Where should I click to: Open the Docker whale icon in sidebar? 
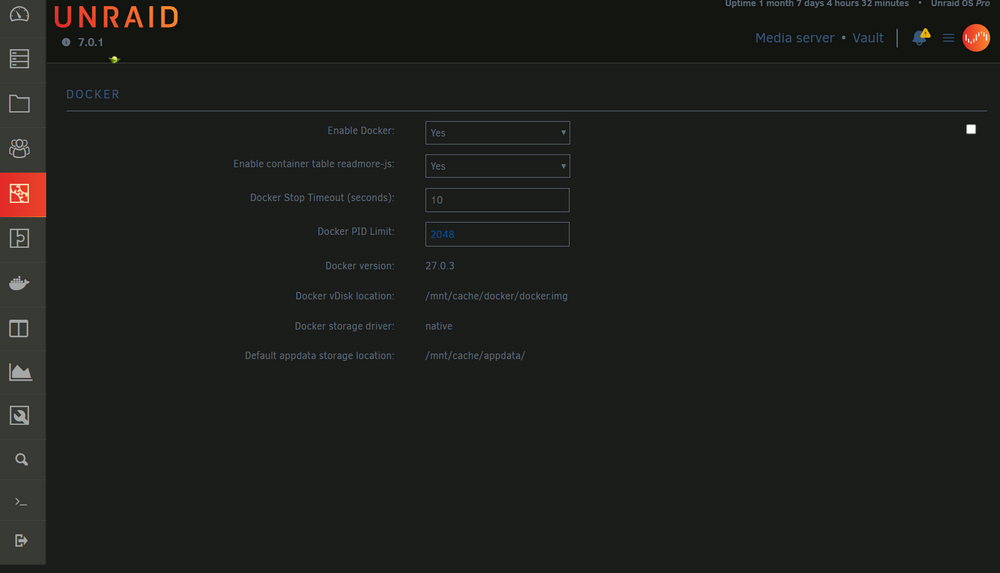point(19,283)
